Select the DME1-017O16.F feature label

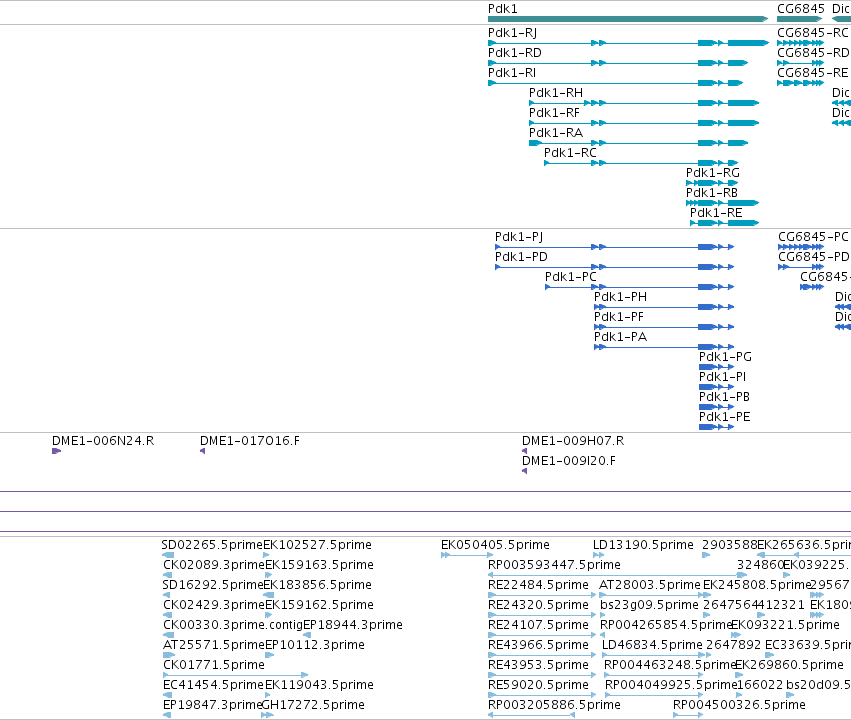point(250,441)
